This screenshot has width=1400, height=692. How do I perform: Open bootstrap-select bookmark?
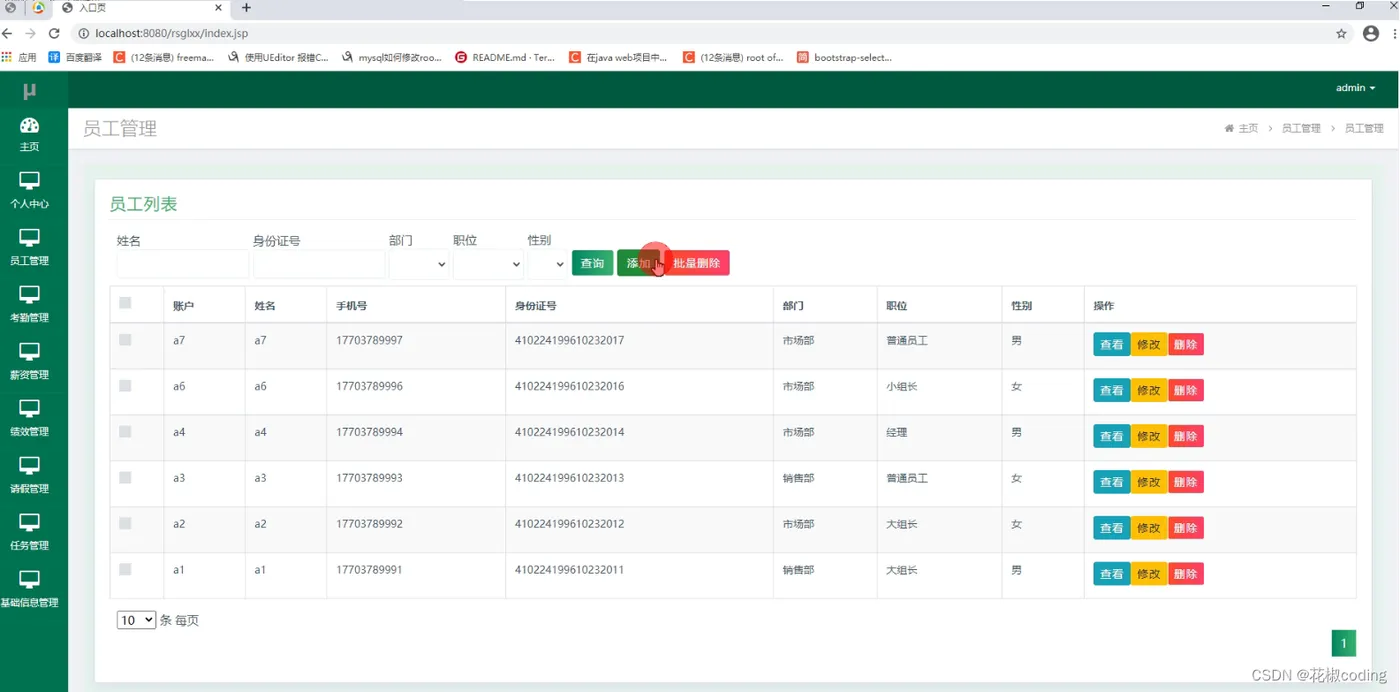[844, 57]
